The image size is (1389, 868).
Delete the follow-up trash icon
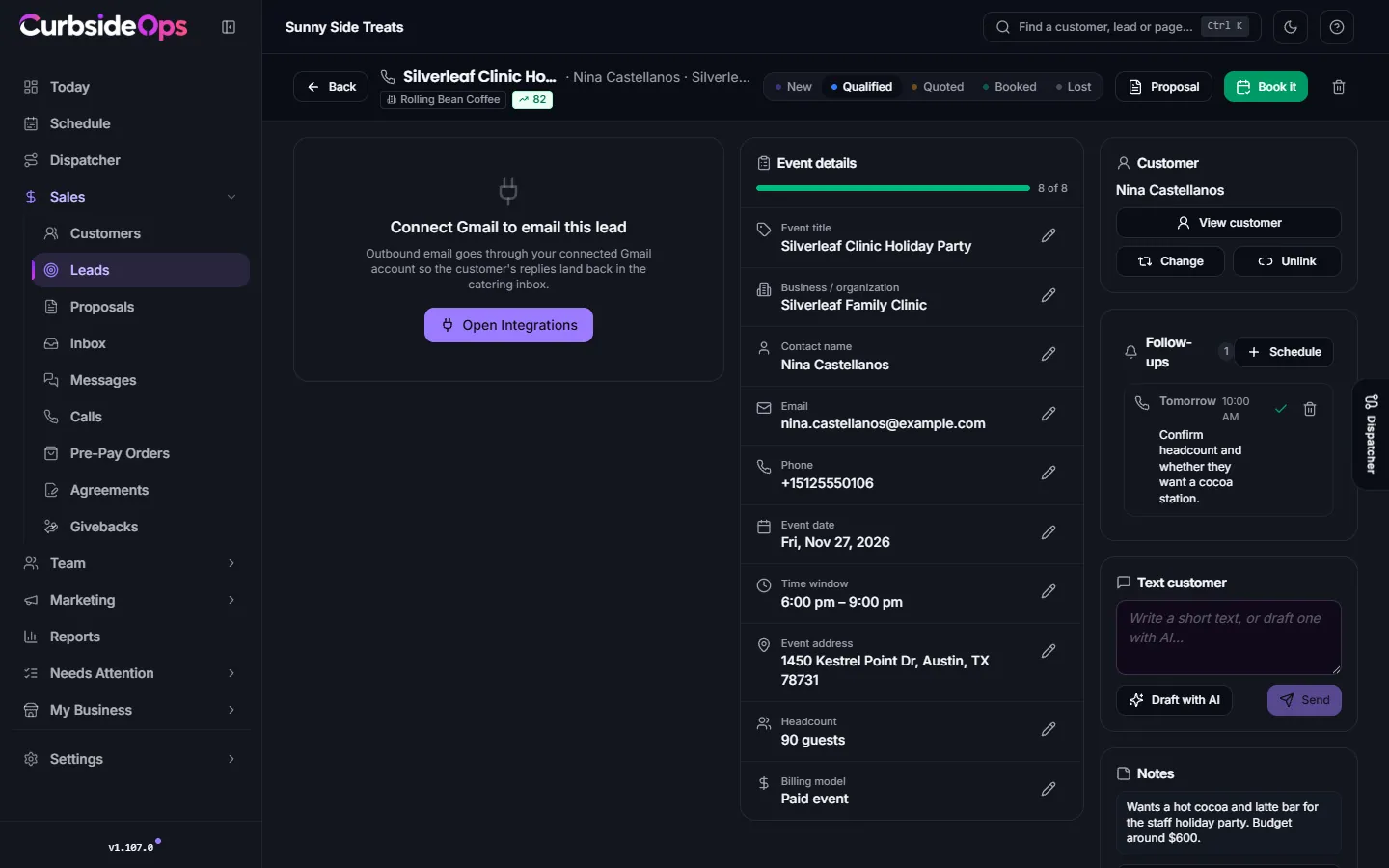[x=1310, y=409]
